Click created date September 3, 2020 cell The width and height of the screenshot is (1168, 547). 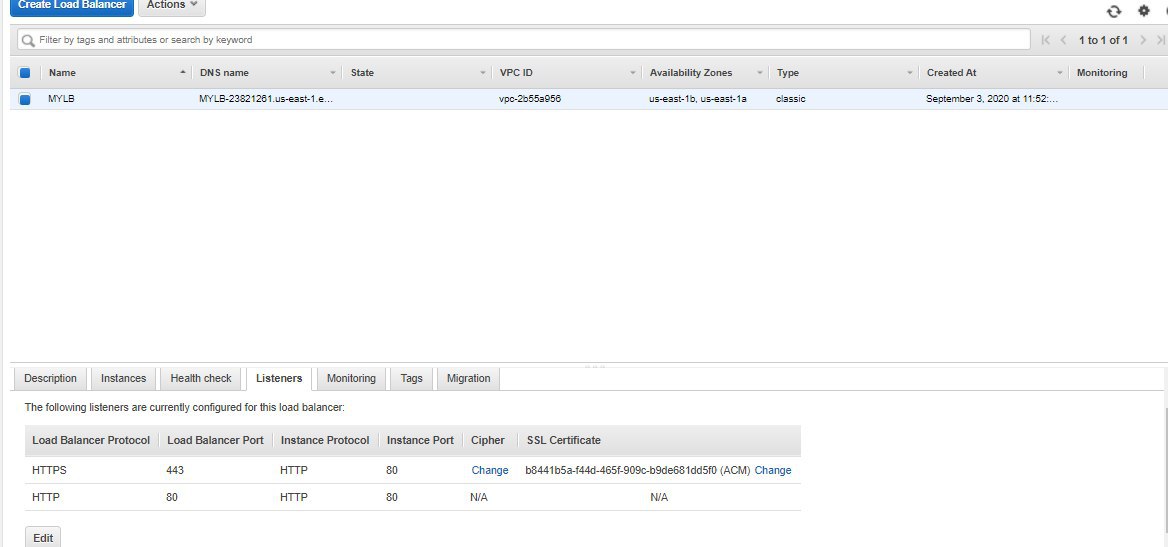tap(992, 98)
